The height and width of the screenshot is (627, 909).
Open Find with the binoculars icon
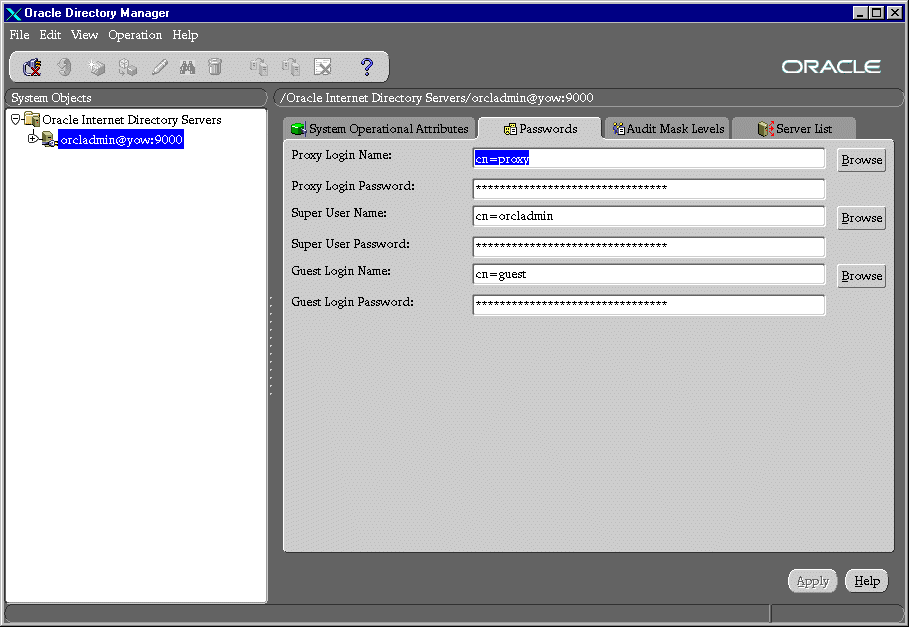coord(187,67)
